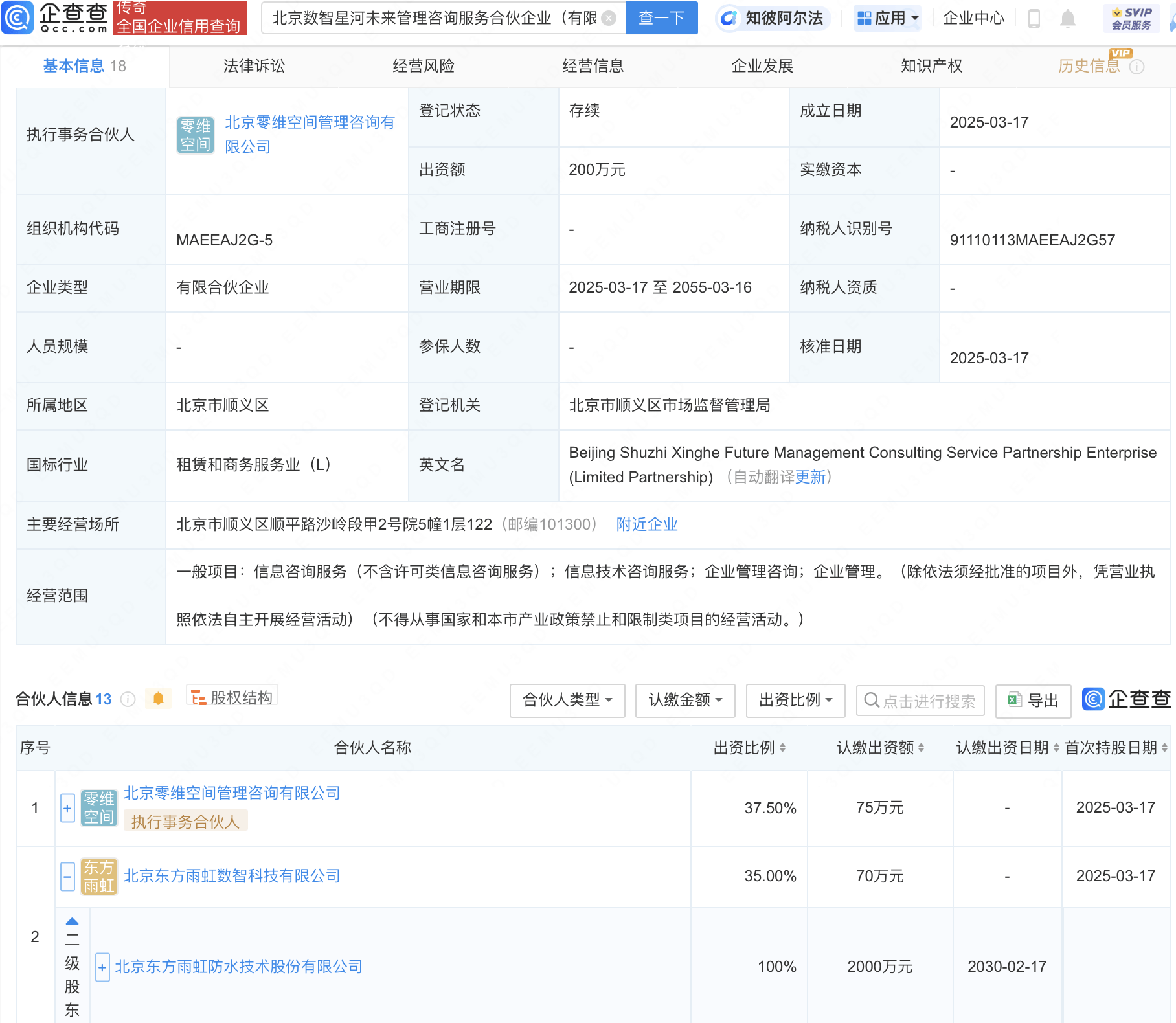Screen dimensions: 1176x1023
Task: Click the orange bell alert icon
Action: [x=158, y=699]
